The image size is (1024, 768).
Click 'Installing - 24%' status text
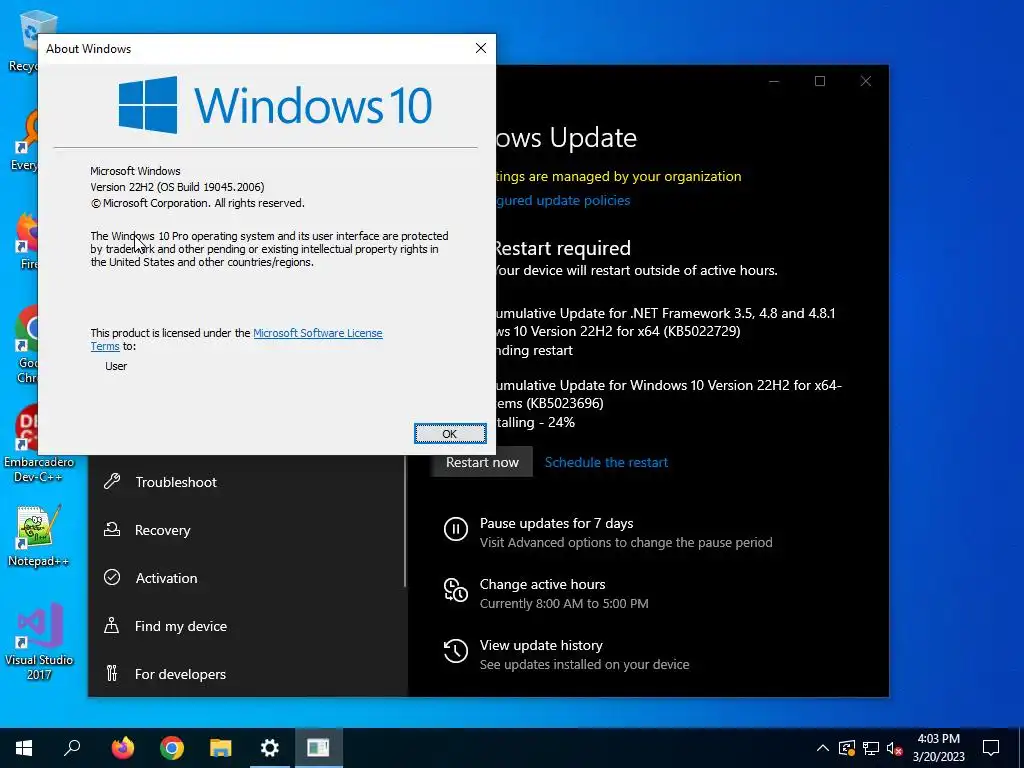point(535,423)
